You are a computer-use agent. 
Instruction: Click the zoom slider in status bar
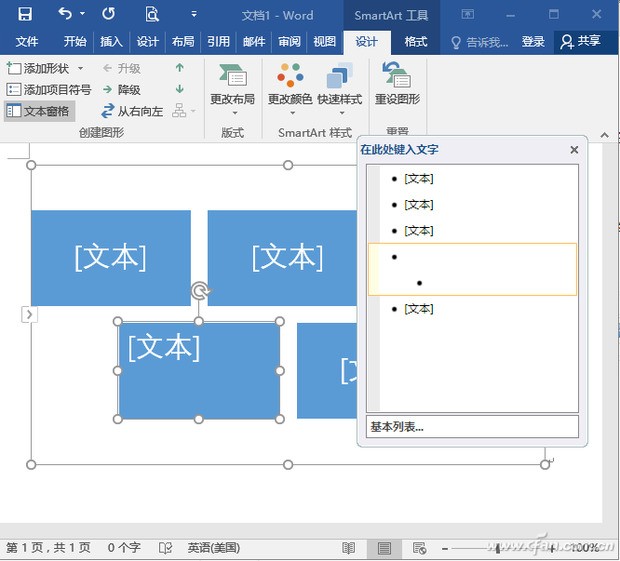coord(498,548)
